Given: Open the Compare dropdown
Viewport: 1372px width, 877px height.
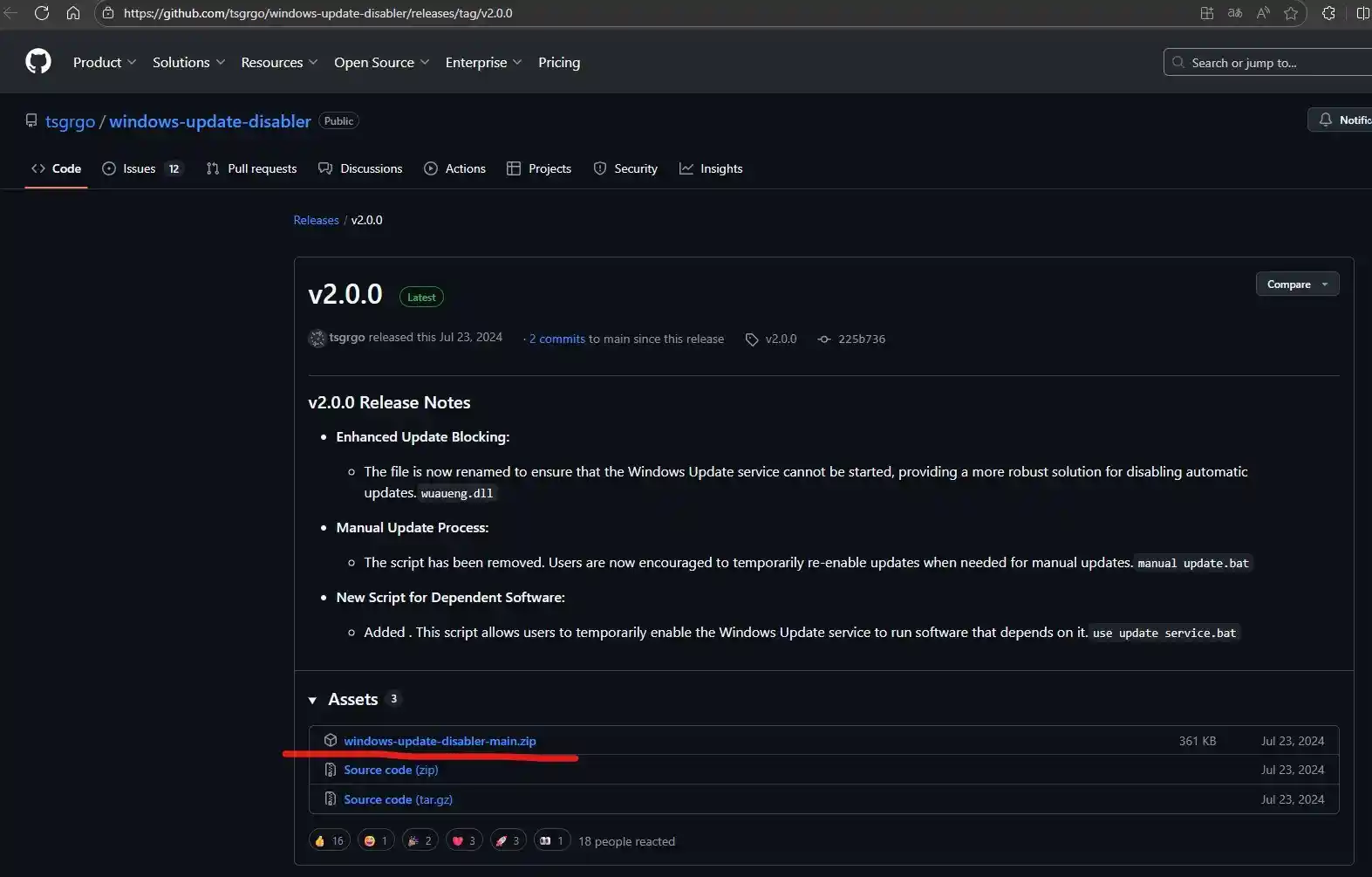Looking at the screenshot, I should tap(1296, 284).
